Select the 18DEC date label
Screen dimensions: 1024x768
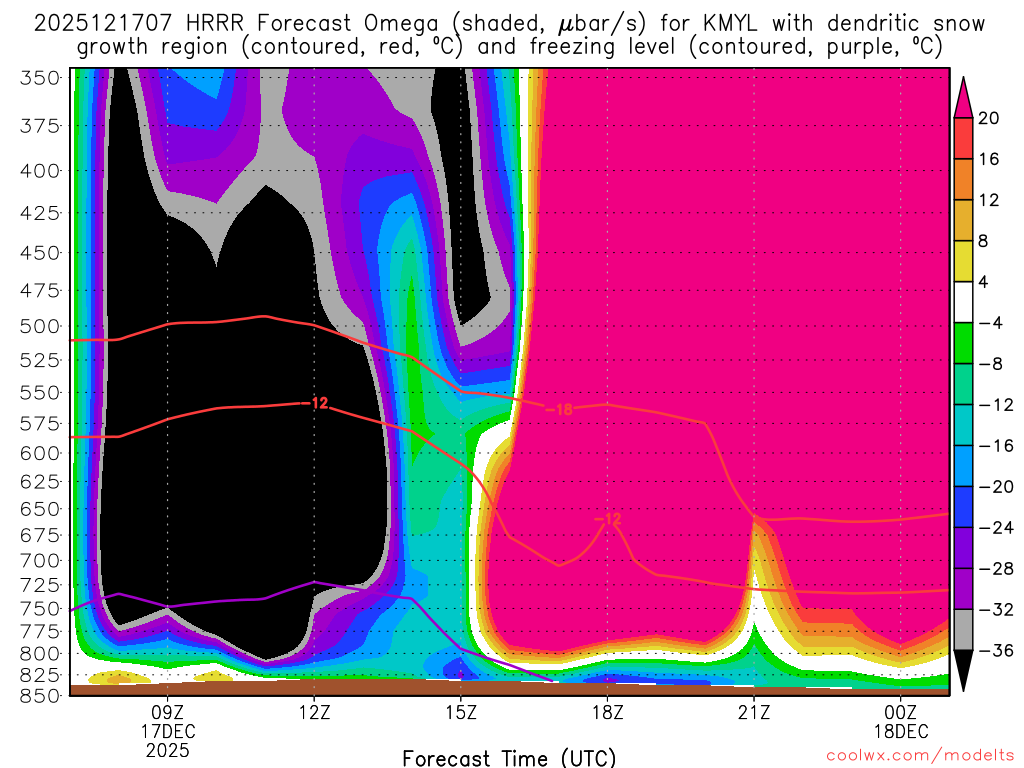tap(901, 731)
